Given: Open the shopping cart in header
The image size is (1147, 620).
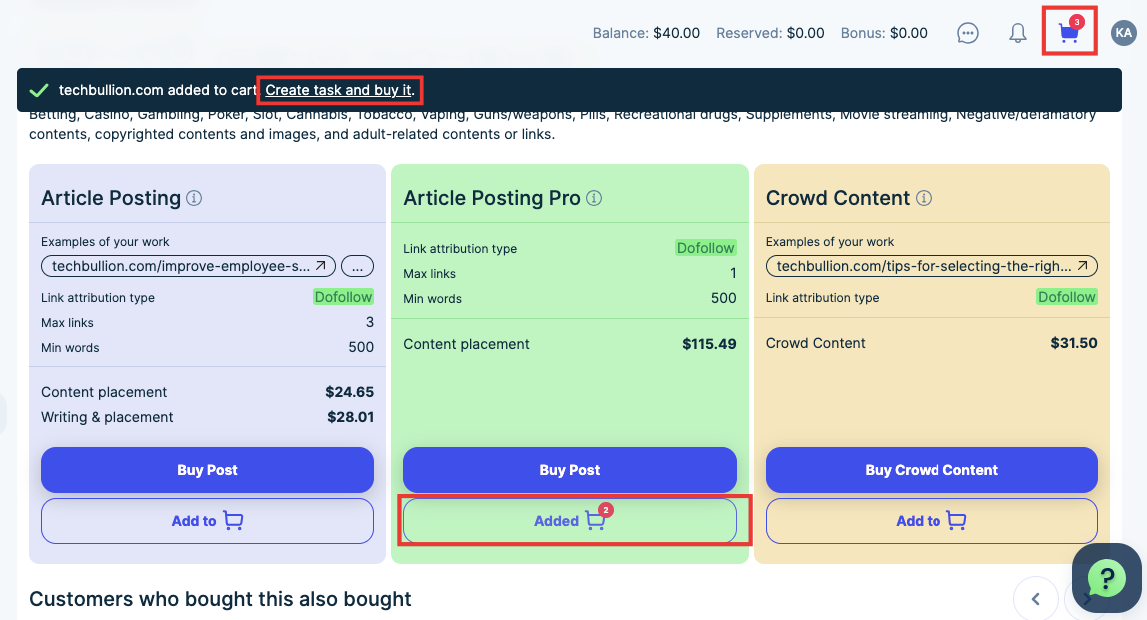Looking at the screenshot, I should [x=1069, y=33].
